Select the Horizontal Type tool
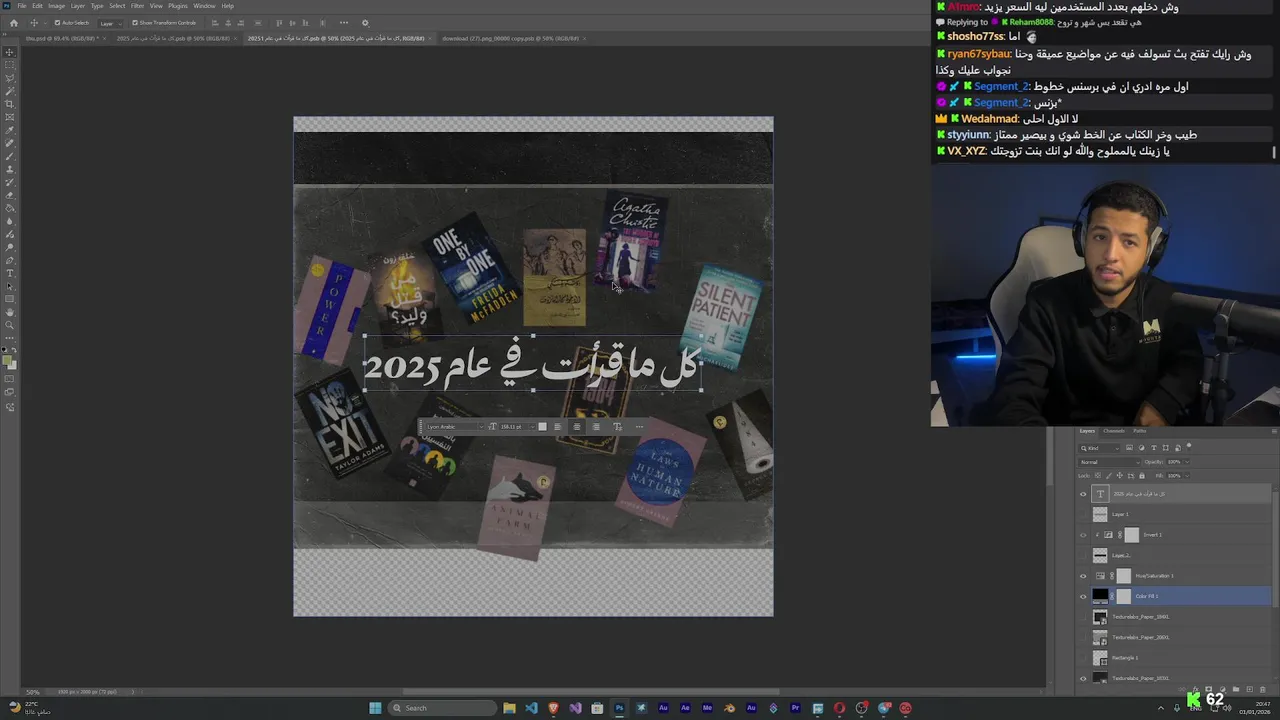1280x720 pixels. pyautogui.click(x=9, y=272)
